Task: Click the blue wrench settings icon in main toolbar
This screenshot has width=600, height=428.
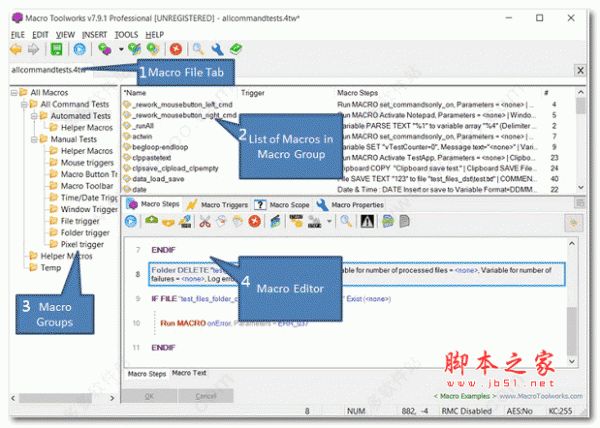Action: click(x=217, y=49)
